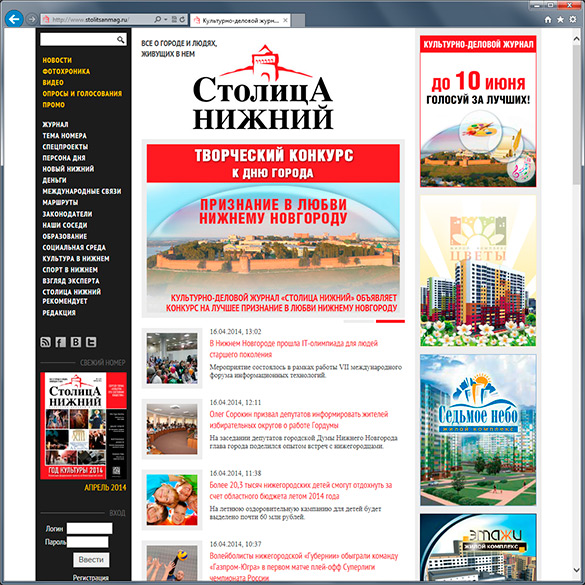Open the IT-олимпиада news thumbnail
Viewport: 585px width, 585px height.
pyautogui.click(x=172, y=358)
